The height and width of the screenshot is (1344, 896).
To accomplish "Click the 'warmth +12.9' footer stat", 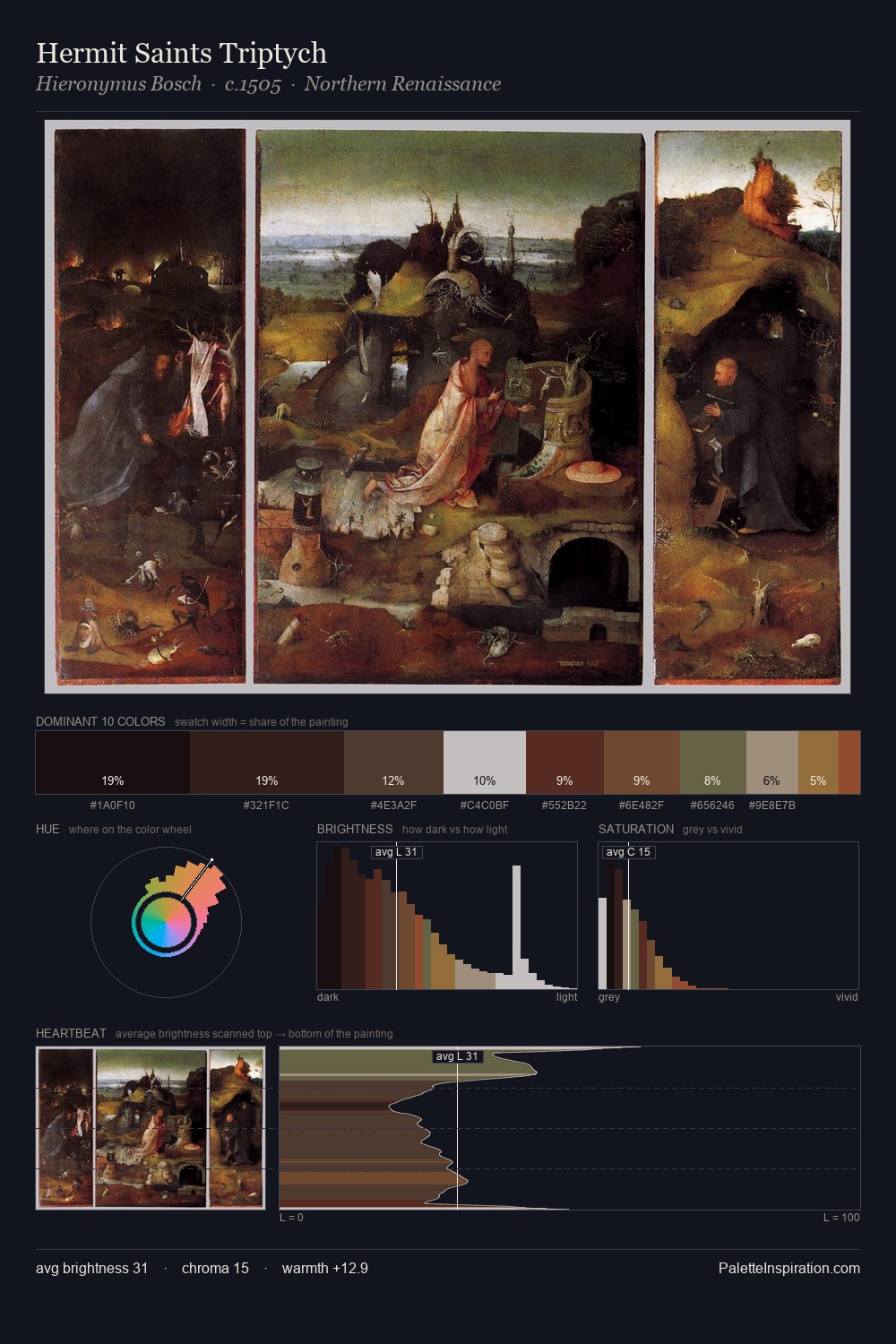I will coord(324,1268).
